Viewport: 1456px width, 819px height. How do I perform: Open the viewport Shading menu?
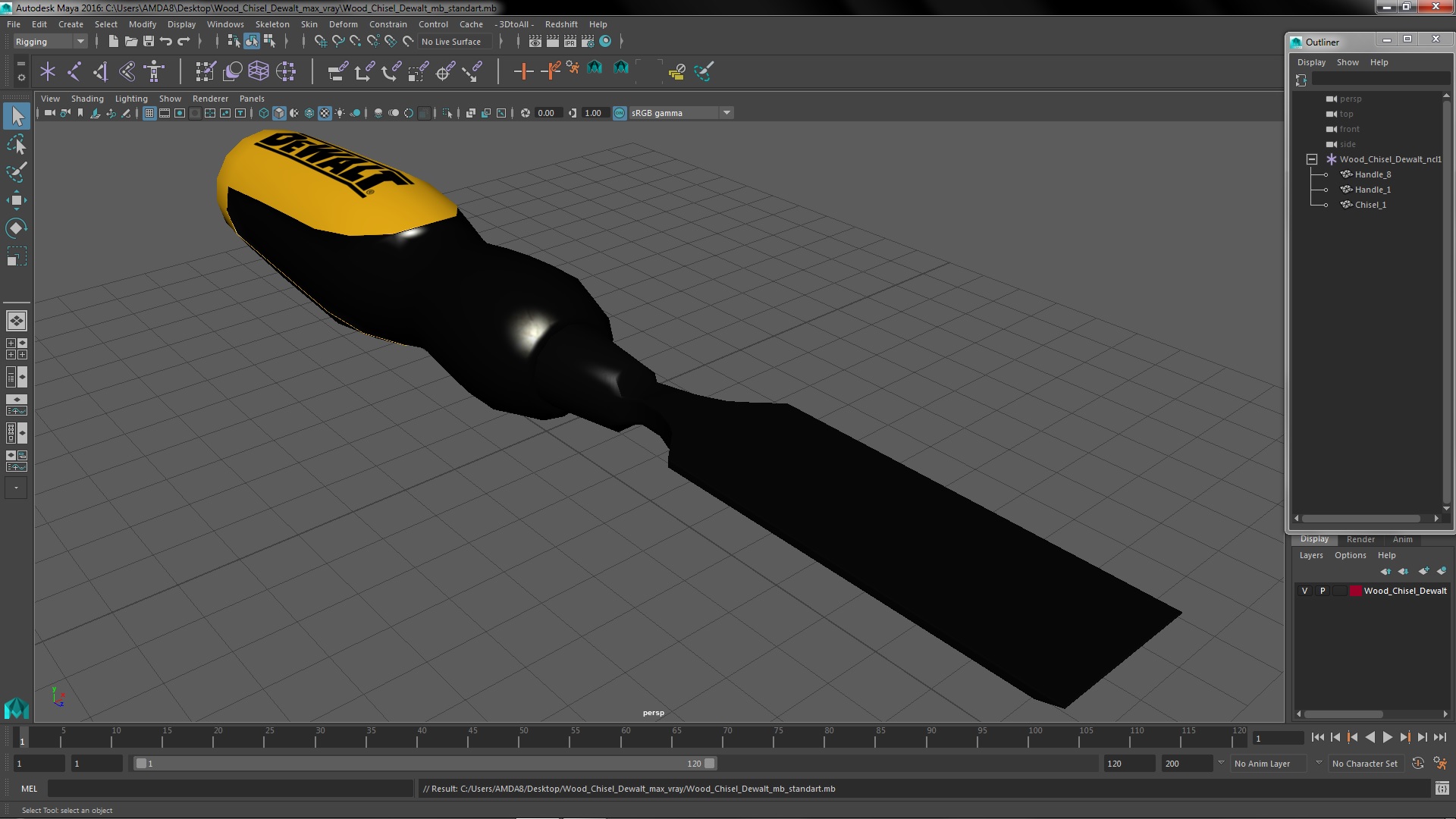87,99
